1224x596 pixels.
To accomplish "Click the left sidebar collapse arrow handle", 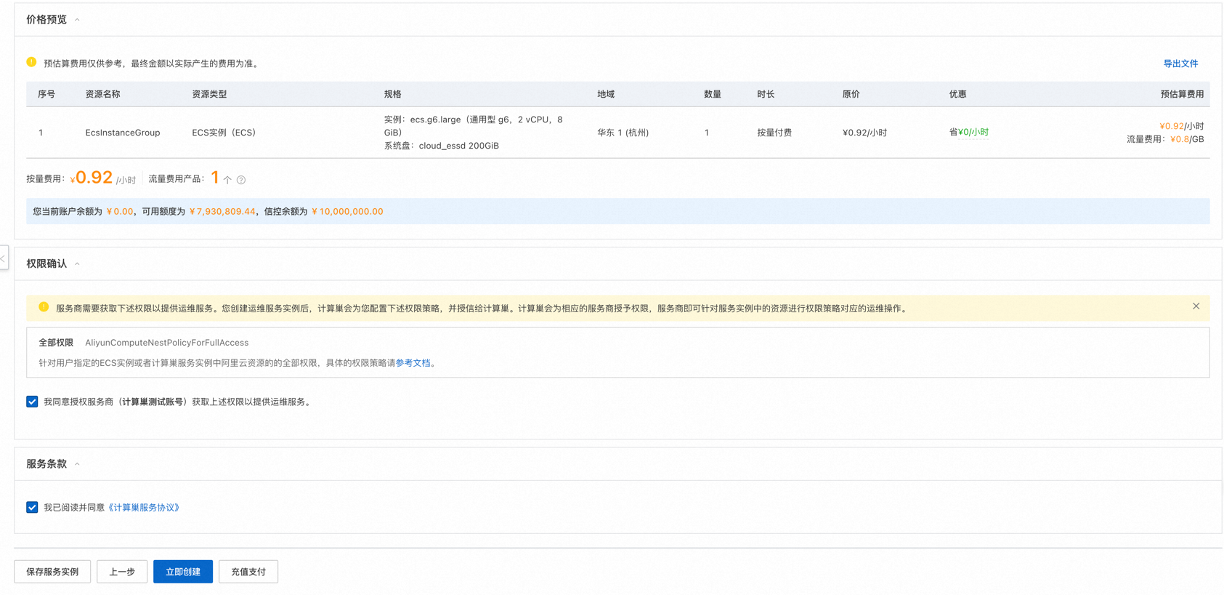I will 4,257.
